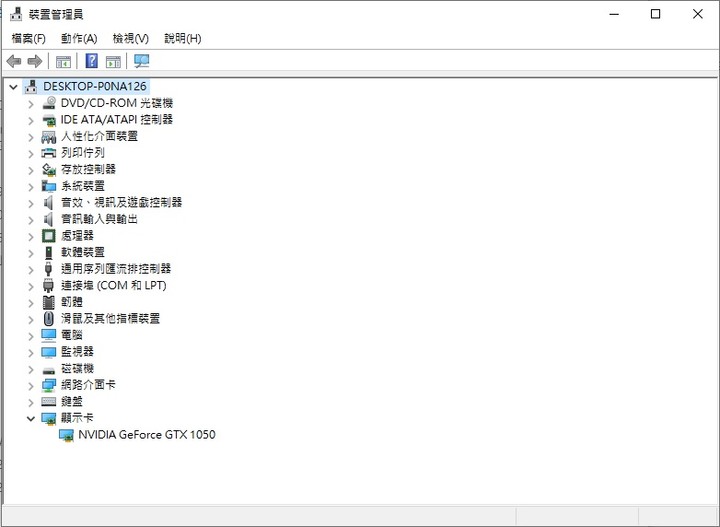Select the 滑鼠及其他指標裝置 label
The image size is (720, 527).
click(x=111, y=318)
